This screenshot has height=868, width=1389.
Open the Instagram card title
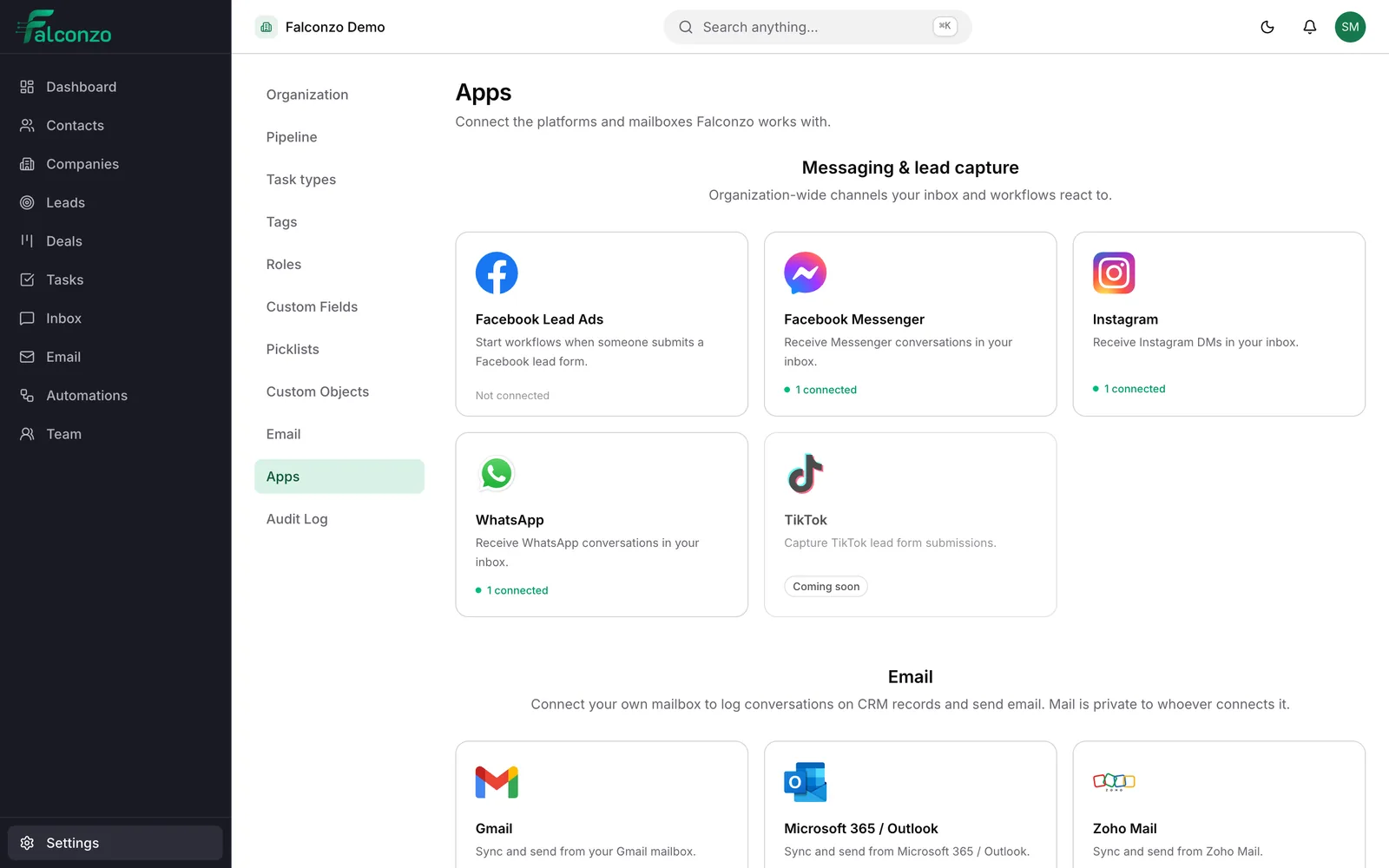tap(1125, 319)
